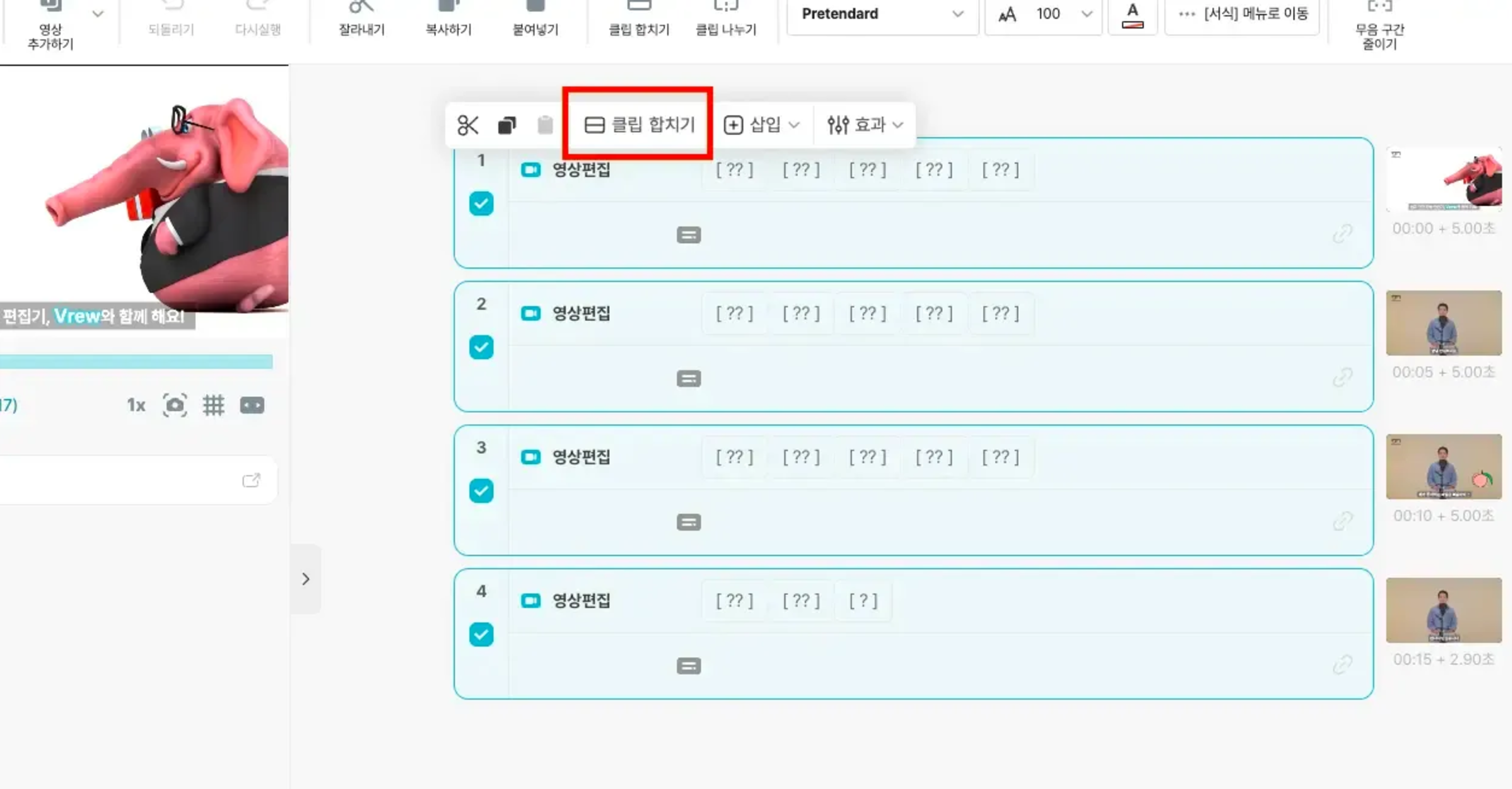Click the copy icon in floating toolbar

(506, 125)
